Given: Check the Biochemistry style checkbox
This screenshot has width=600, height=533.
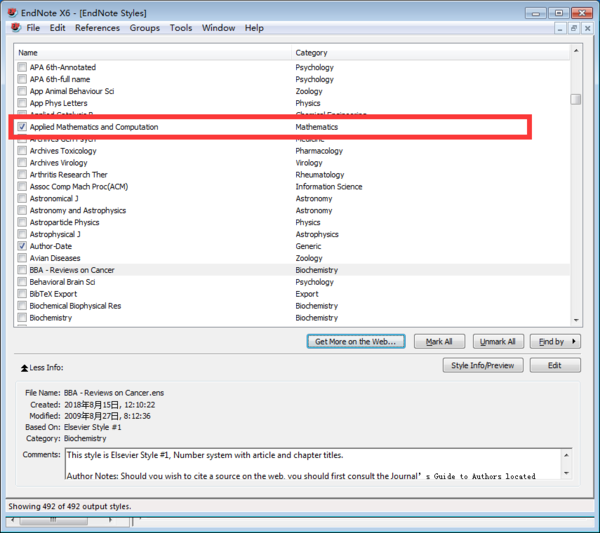Looking at the screenshot, I should 22,318.
